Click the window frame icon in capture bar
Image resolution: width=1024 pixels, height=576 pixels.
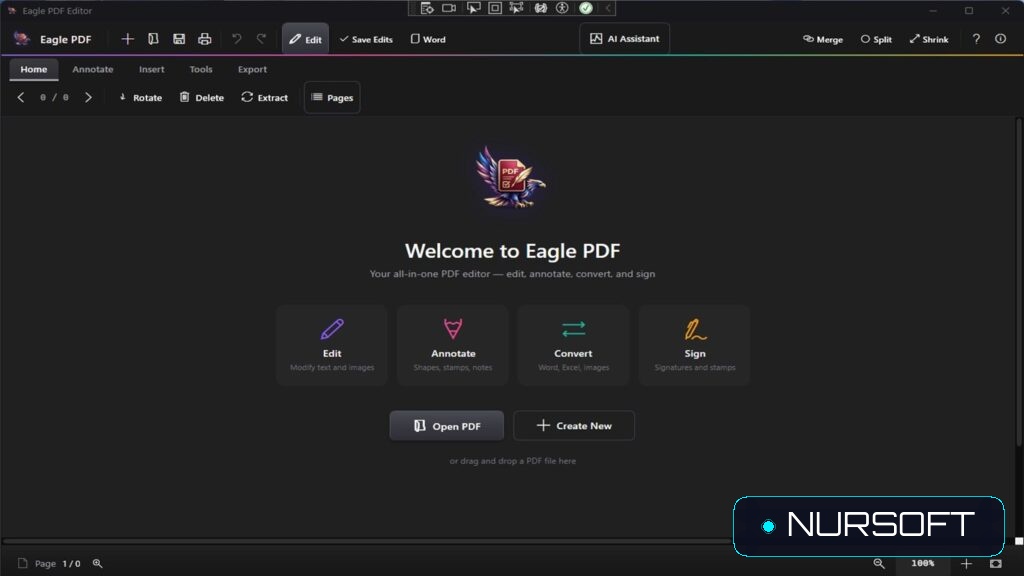tap(495, 8)
